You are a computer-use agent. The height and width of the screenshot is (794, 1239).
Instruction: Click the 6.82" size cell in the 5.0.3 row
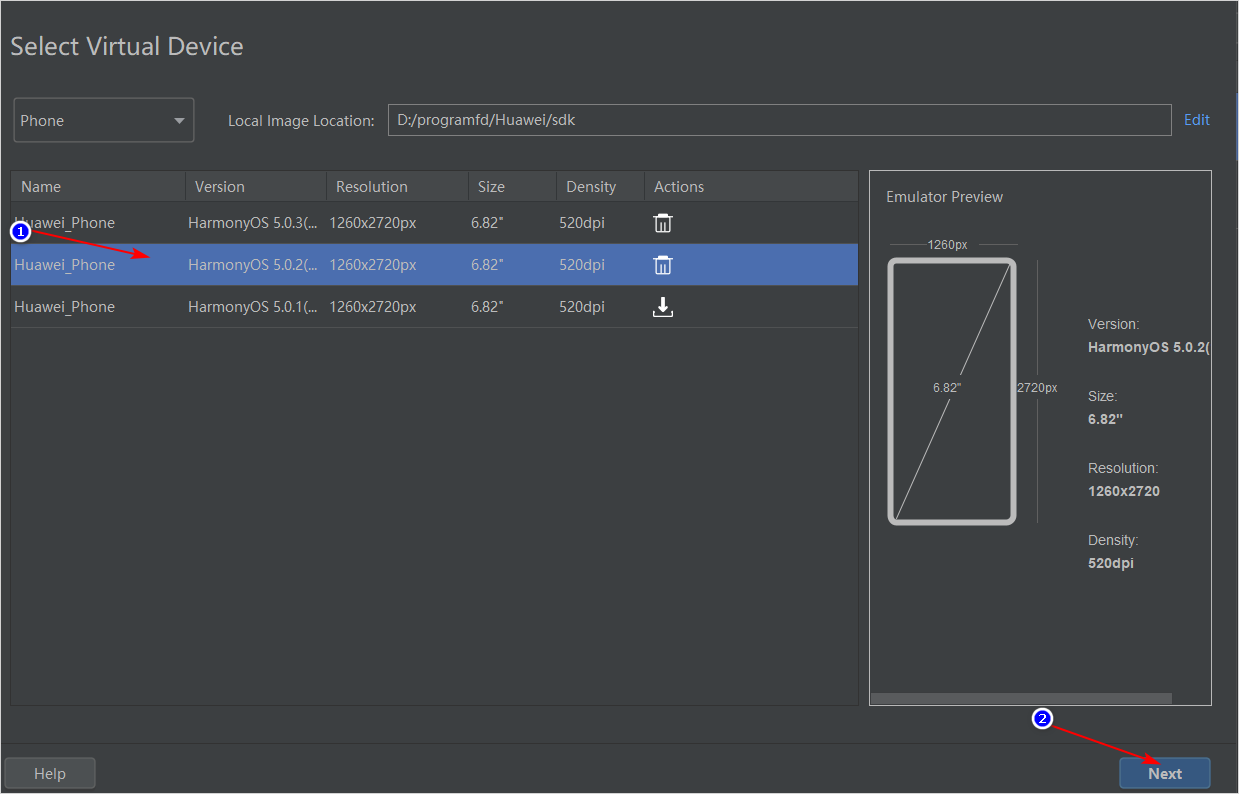pos(487,223)
